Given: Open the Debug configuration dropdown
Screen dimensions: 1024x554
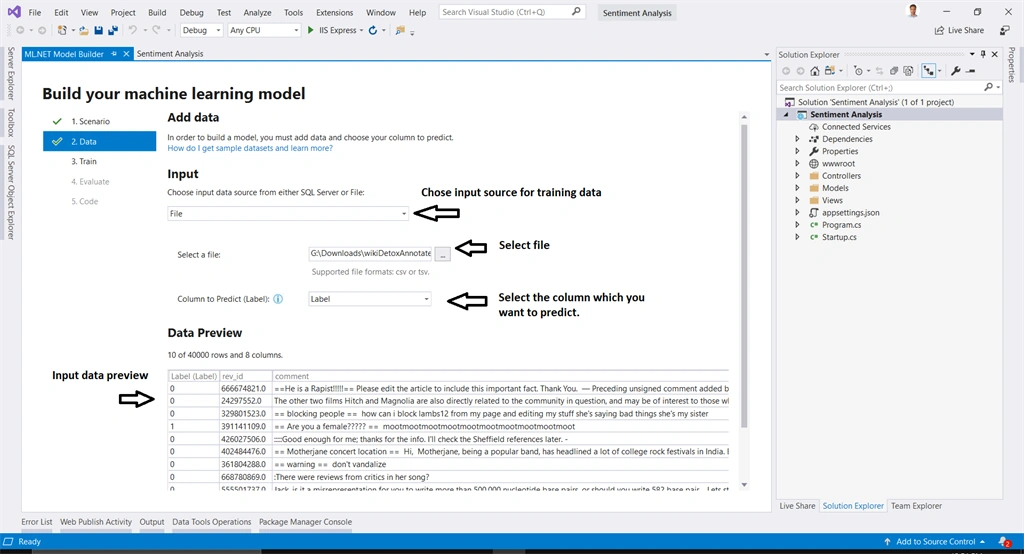Looking at the screenshot, I should click(x=201, y=30).
